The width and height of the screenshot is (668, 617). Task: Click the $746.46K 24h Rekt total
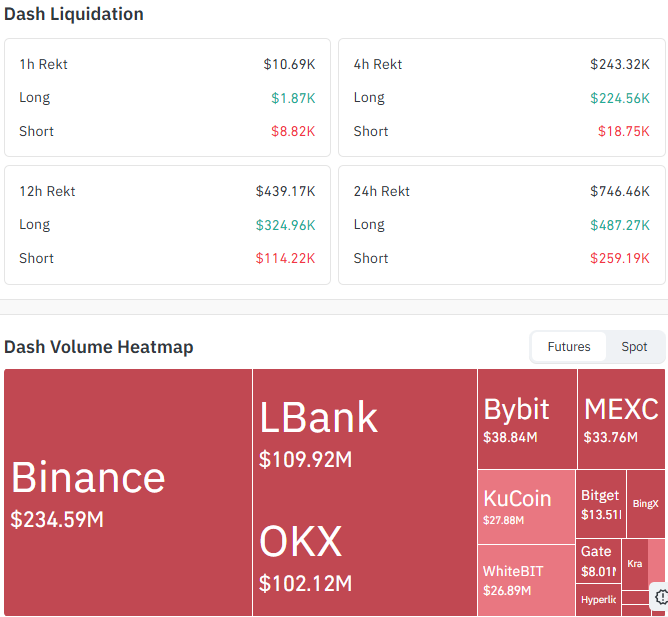click(620, 191)
